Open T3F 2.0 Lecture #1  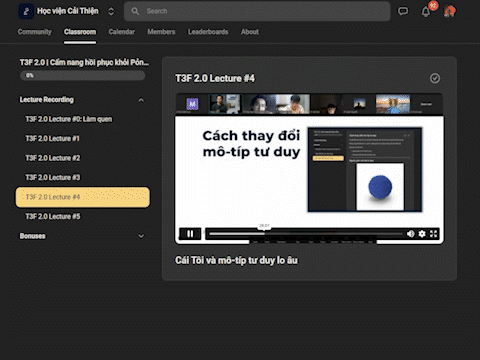point(52,138)
